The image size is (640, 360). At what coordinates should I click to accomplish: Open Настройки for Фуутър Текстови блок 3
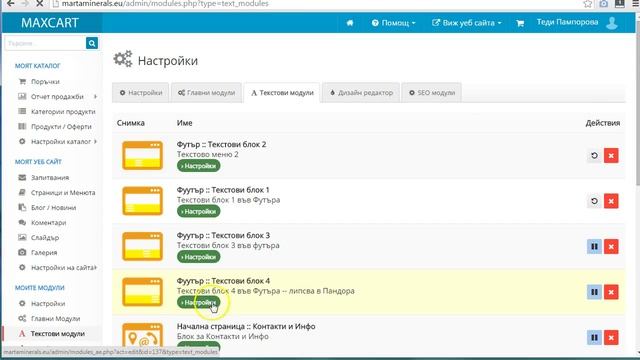pyautogui.click(x=199, y=257)
